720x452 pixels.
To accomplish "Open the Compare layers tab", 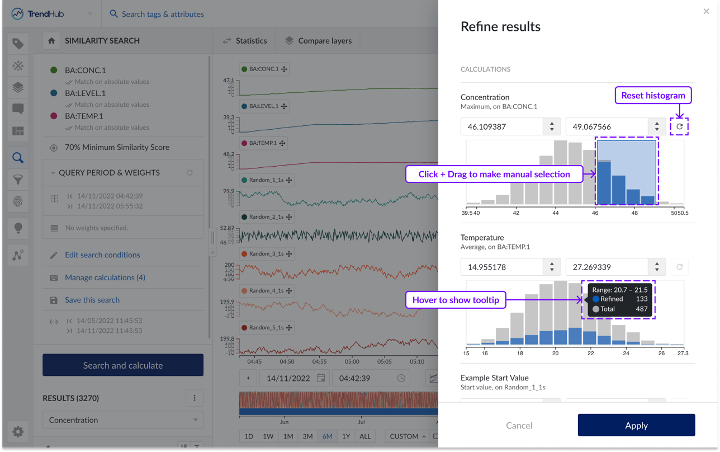I will pos(318,41).
